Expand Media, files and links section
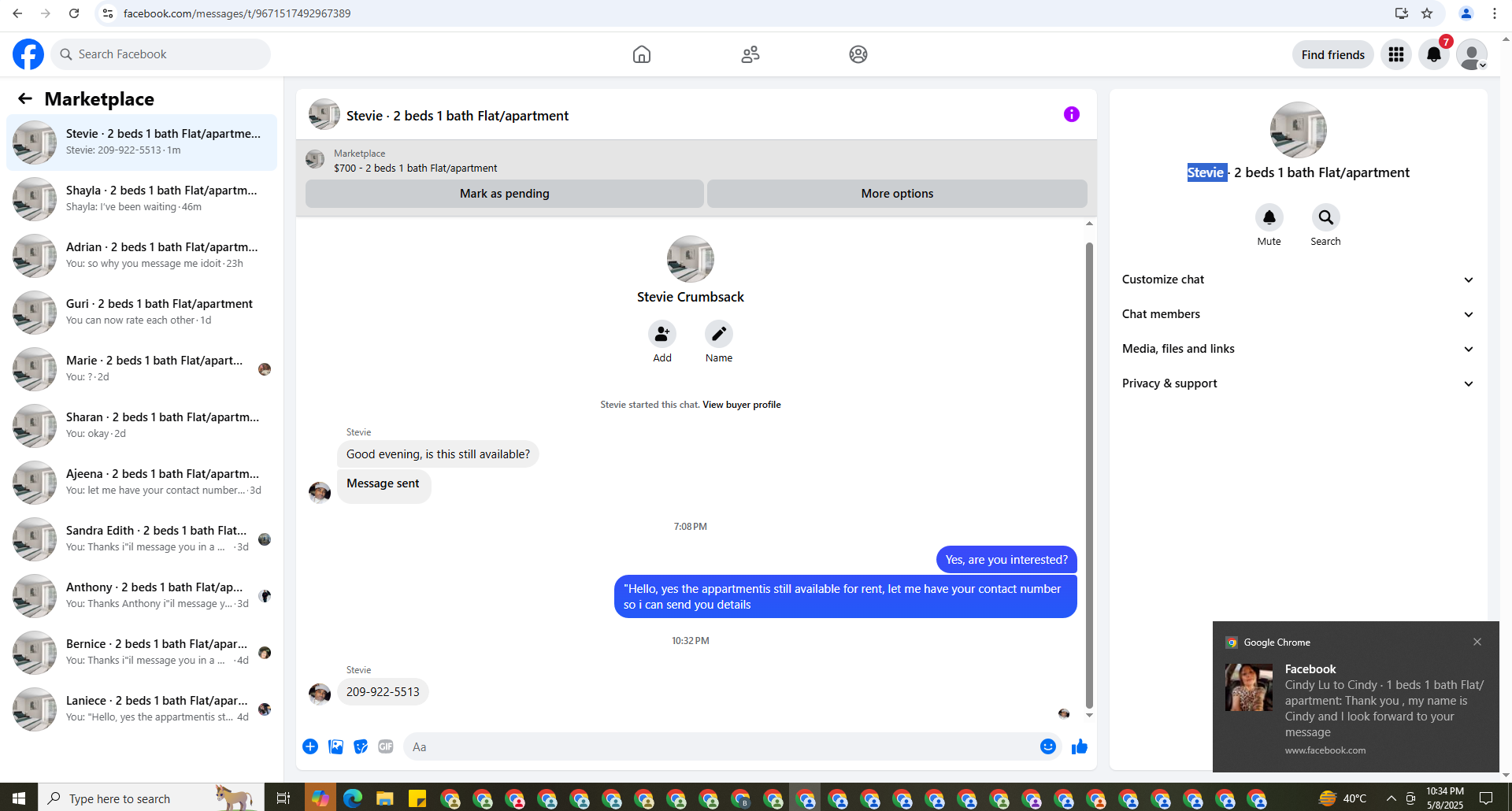 click(1298, 349)
